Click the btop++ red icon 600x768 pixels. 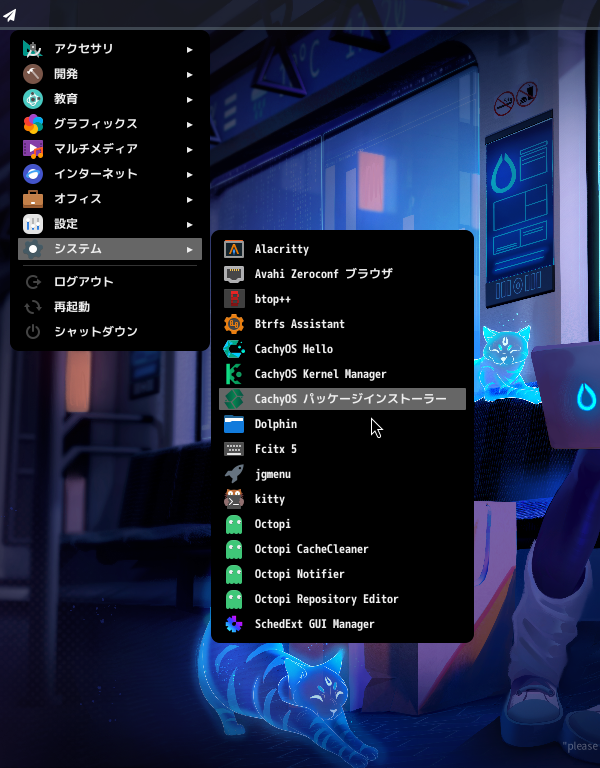(234, 299)
